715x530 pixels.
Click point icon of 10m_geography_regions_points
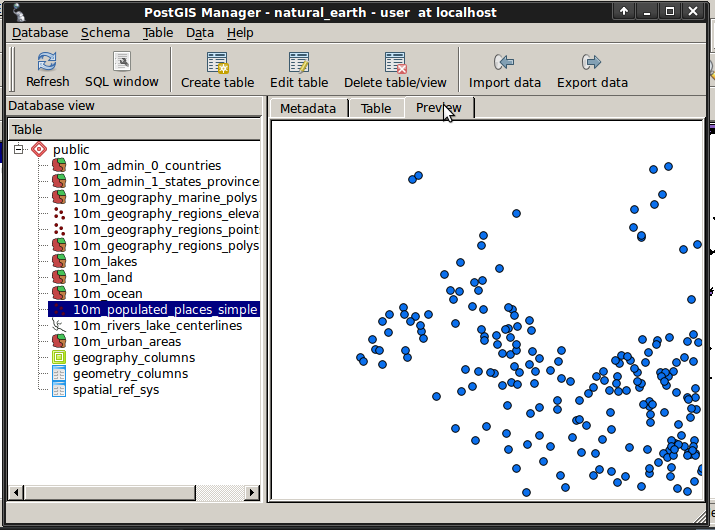click(59, 229)
